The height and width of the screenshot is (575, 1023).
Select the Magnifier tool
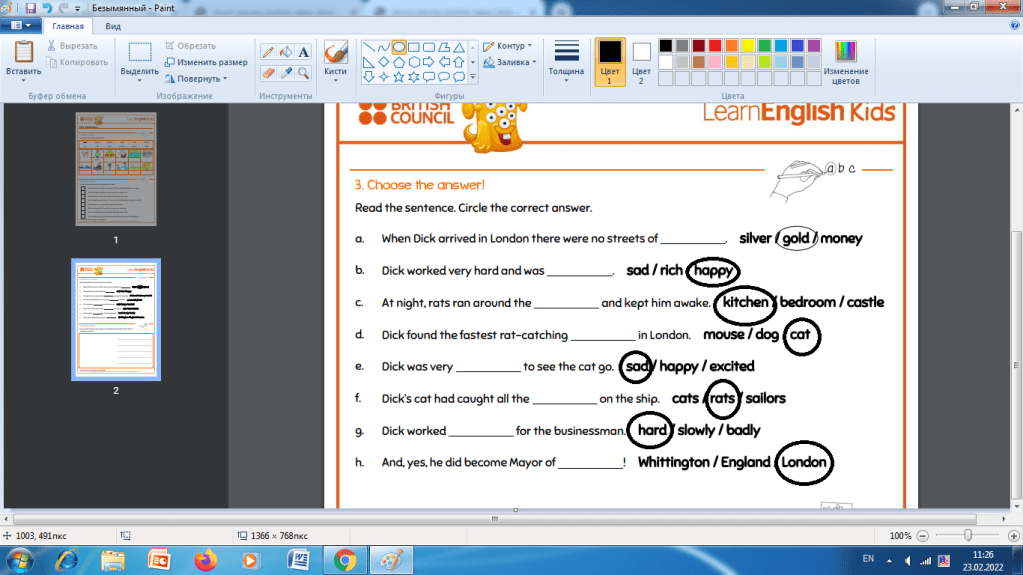coord(304,73)
